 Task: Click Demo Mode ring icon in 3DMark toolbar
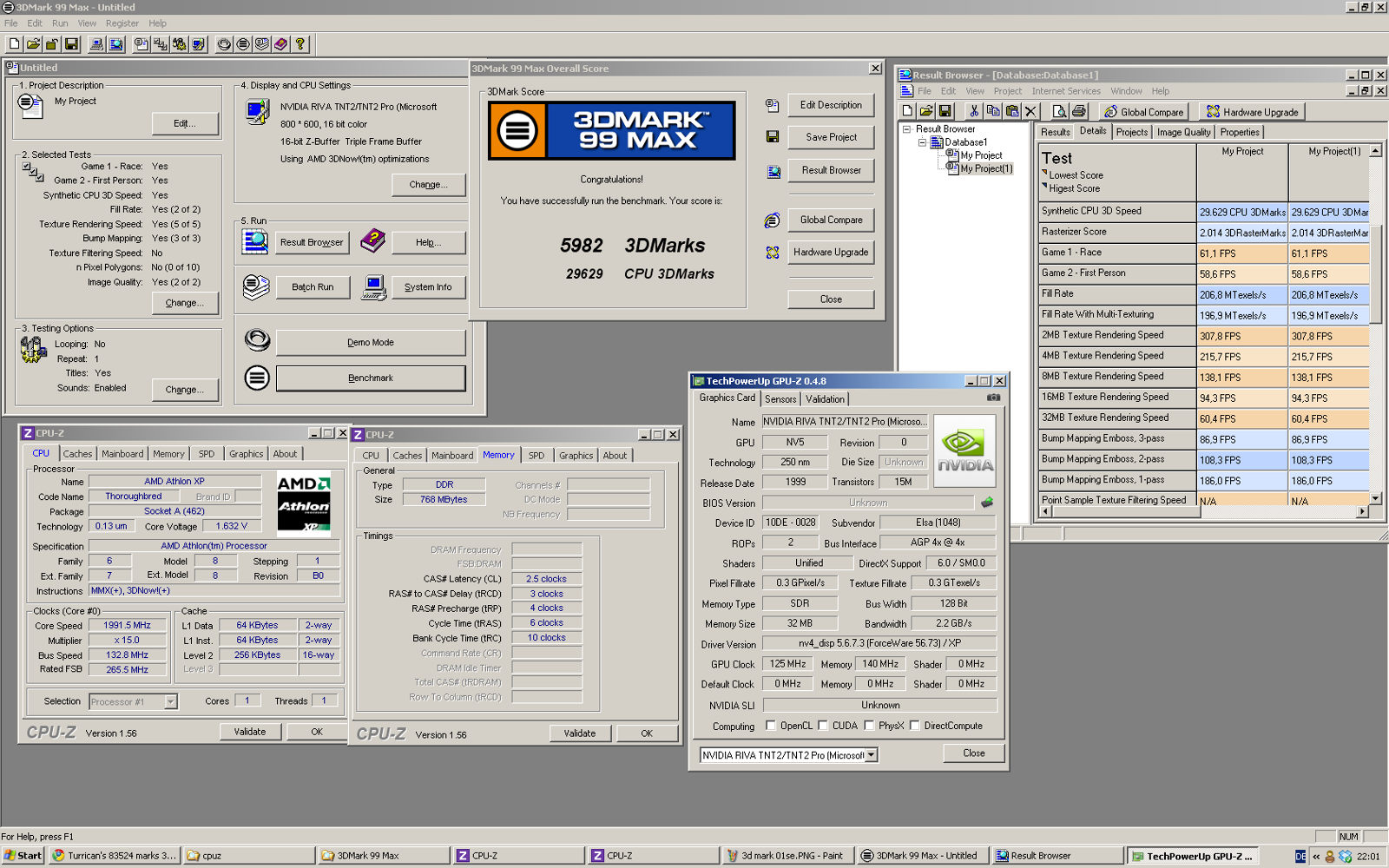pyautogui.click(x=224, y=43)
